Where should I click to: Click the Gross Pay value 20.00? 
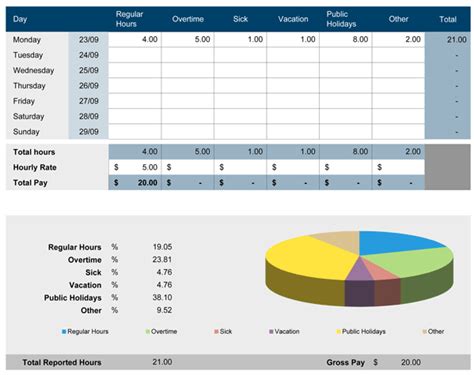pyautogui.click(x=411, y=362)
